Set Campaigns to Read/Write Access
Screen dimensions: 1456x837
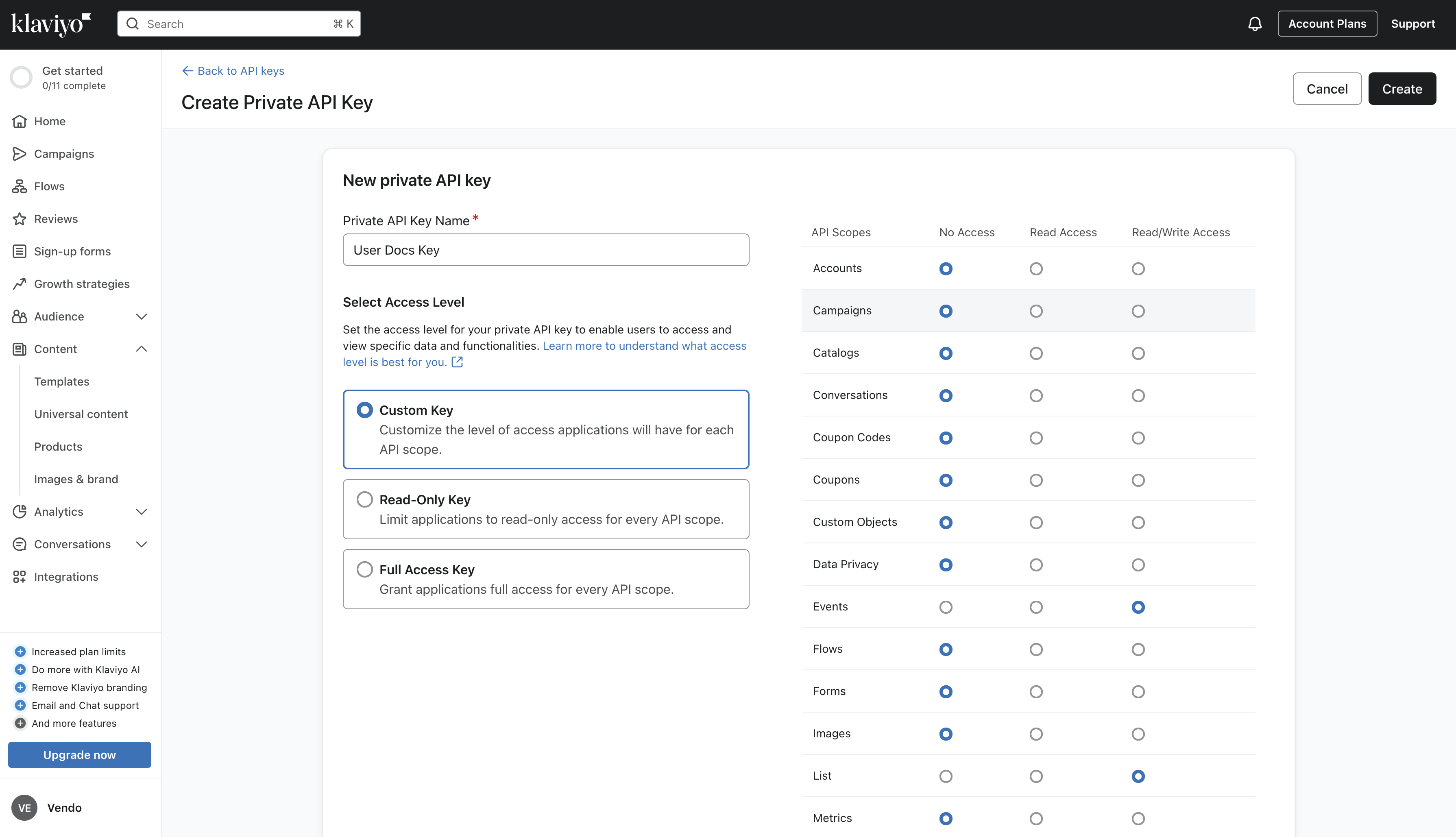coord(1138,311)
